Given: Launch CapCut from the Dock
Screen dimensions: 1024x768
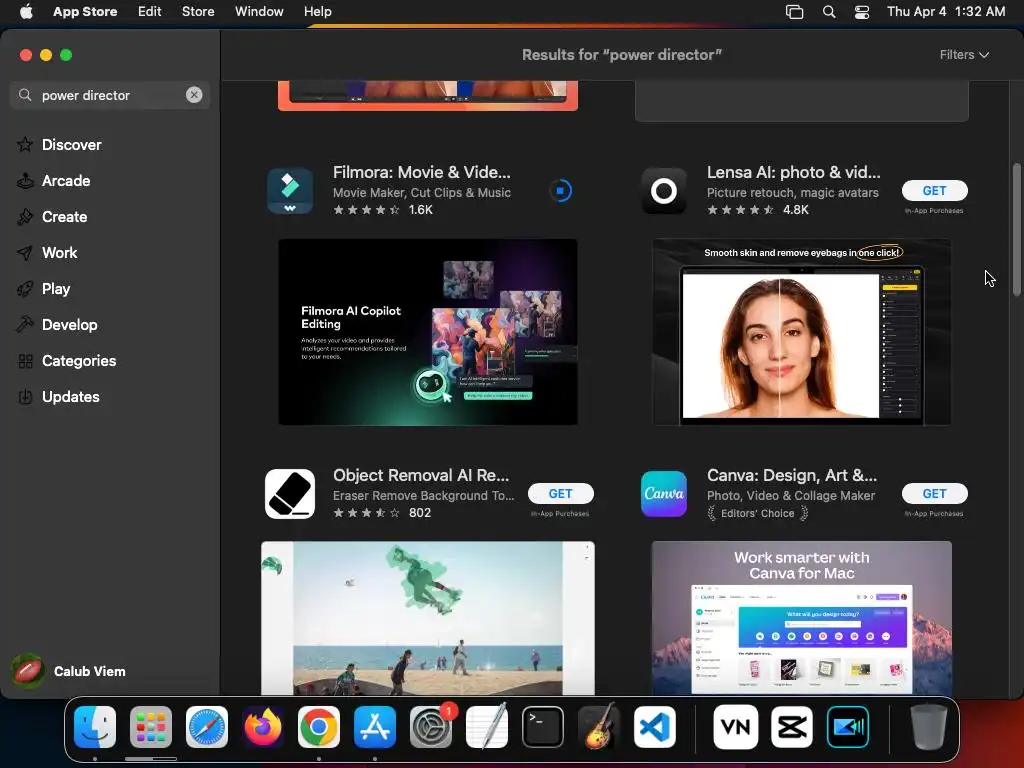Looking at the screenshot, I should click(x=792, y=727).
